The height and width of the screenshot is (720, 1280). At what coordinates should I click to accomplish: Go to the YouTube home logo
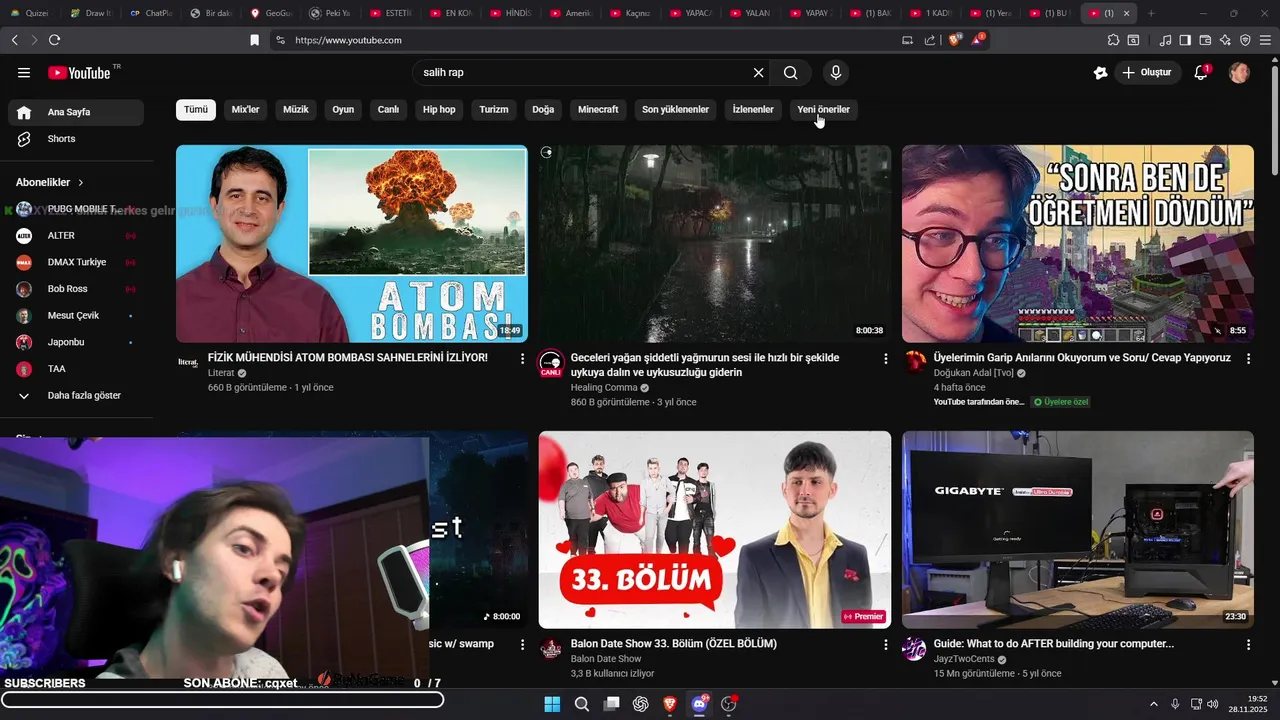coord(79,73)
